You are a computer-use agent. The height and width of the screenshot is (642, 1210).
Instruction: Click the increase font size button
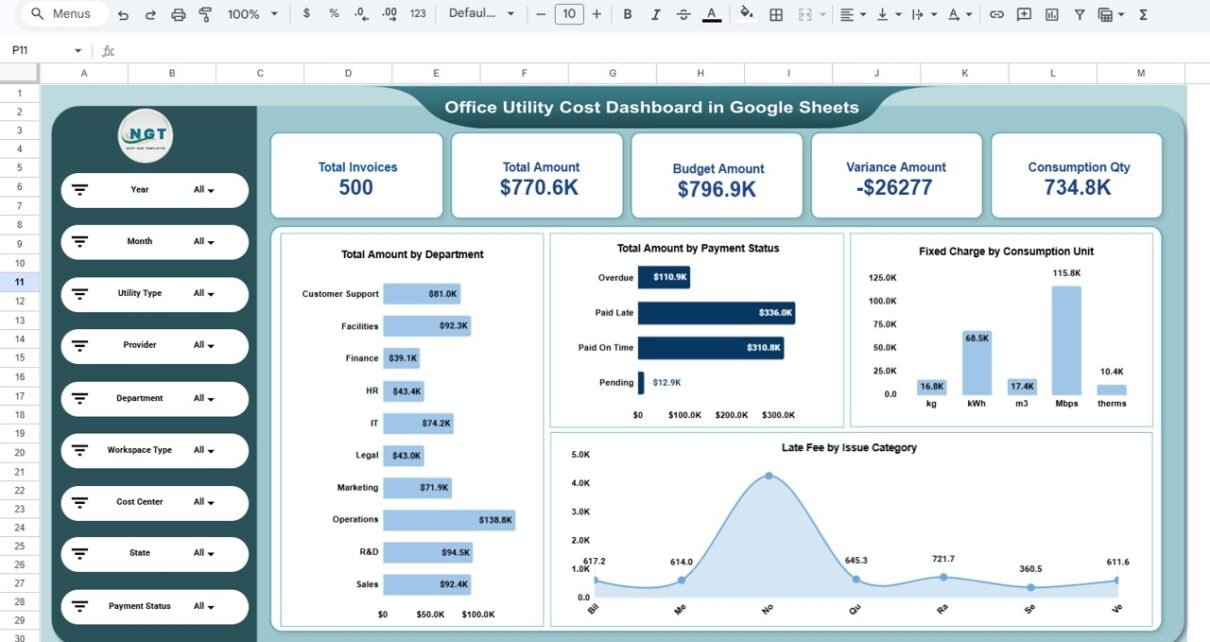(597, 14)
